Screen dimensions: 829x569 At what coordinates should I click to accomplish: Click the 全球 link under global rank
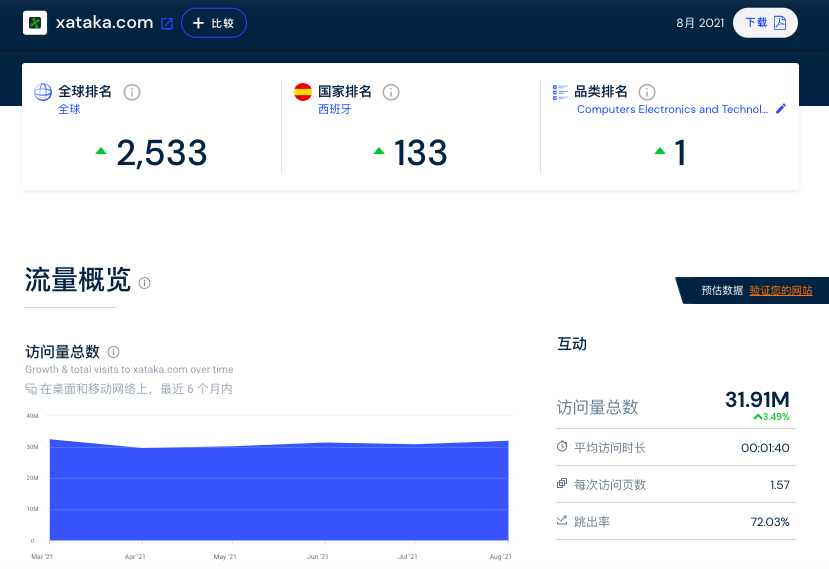click(x=69, y=109)
